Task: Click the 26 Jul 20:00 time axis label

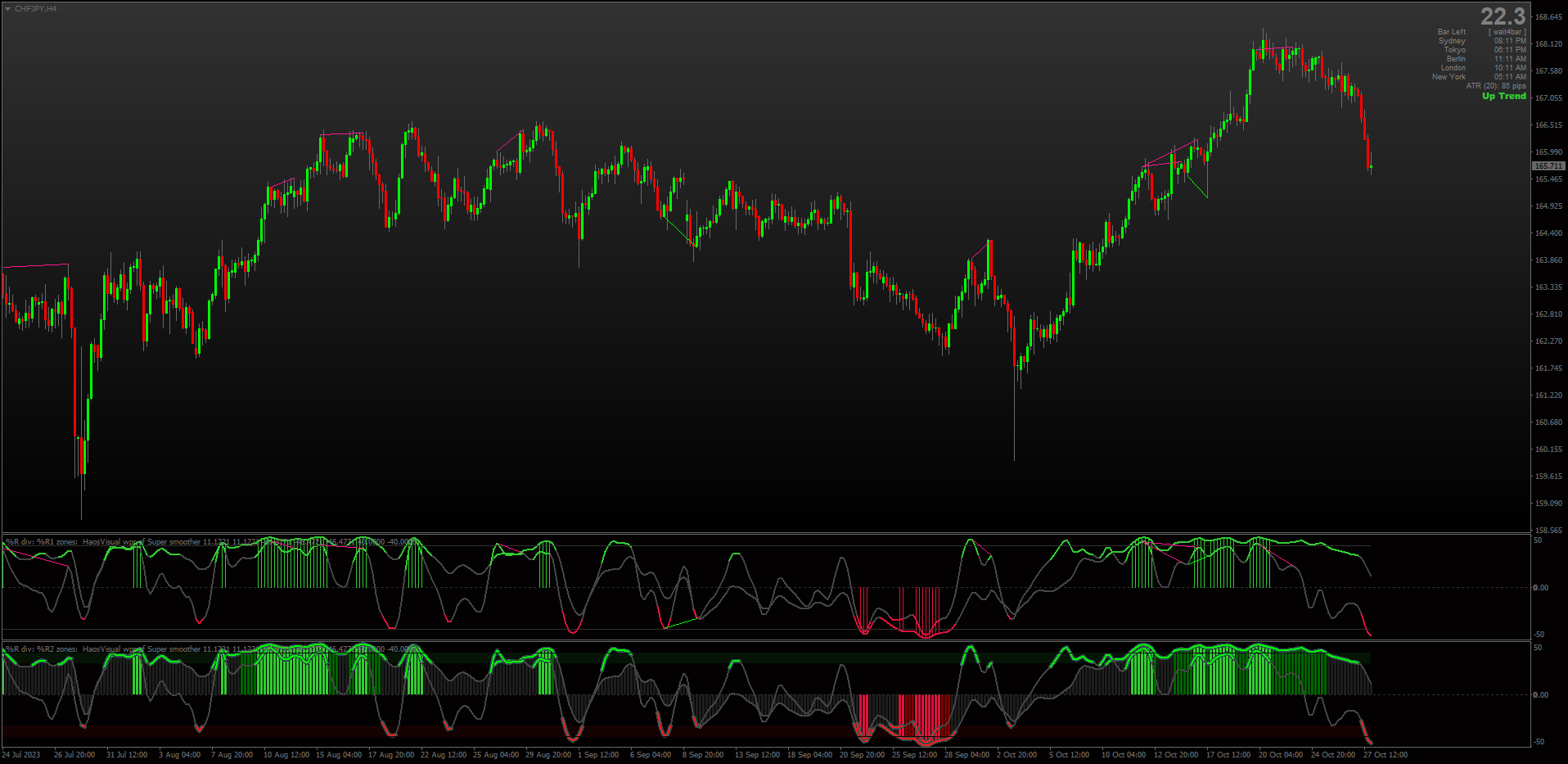Action: click(x=74, y=755)
